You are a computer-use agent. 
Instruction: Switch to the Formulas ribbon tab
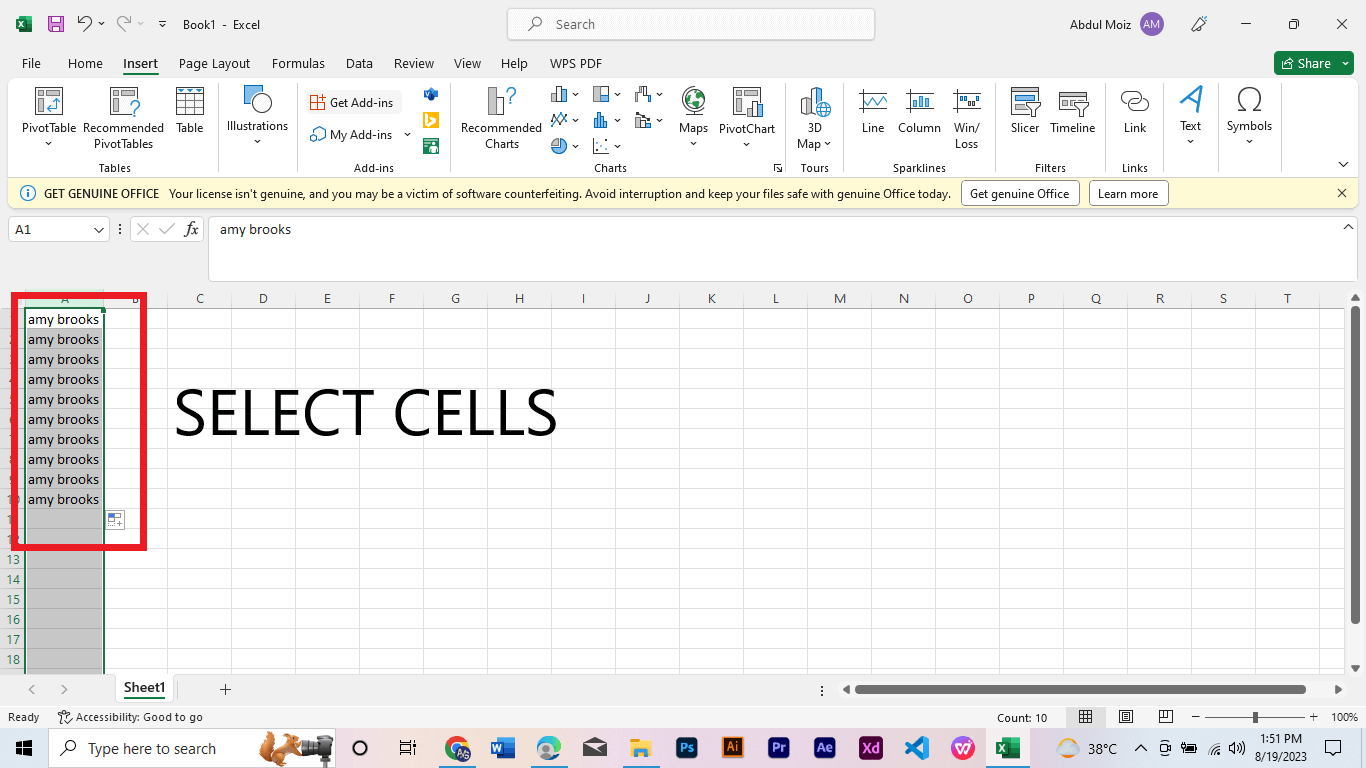tap(298, 63)
